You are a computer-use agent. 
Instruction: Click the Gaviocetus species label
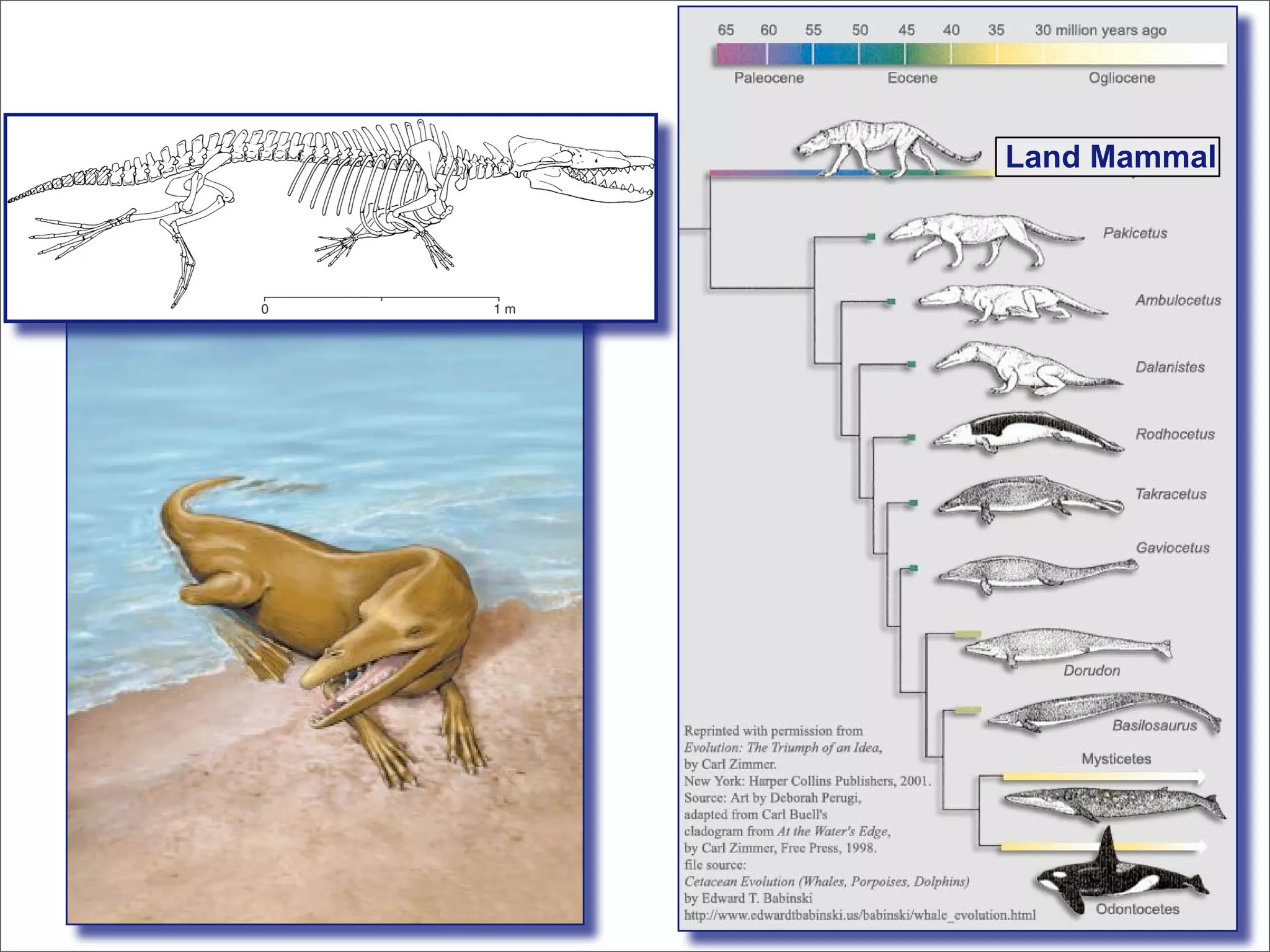pyautogui.click(x=1172, y=548)
